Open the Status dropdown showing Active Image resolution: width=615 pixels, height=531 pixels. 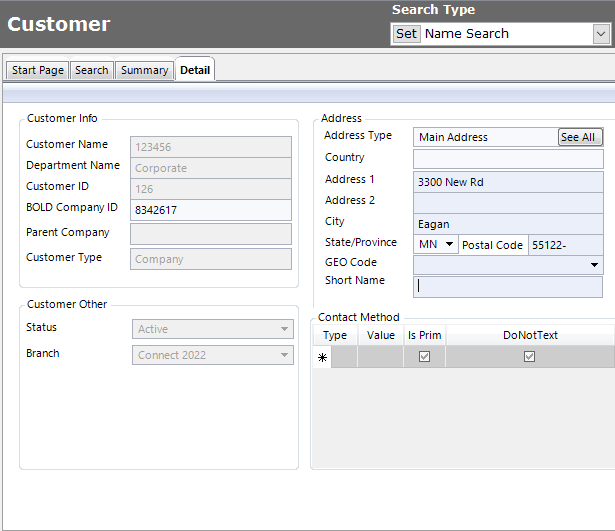[213, 329]
